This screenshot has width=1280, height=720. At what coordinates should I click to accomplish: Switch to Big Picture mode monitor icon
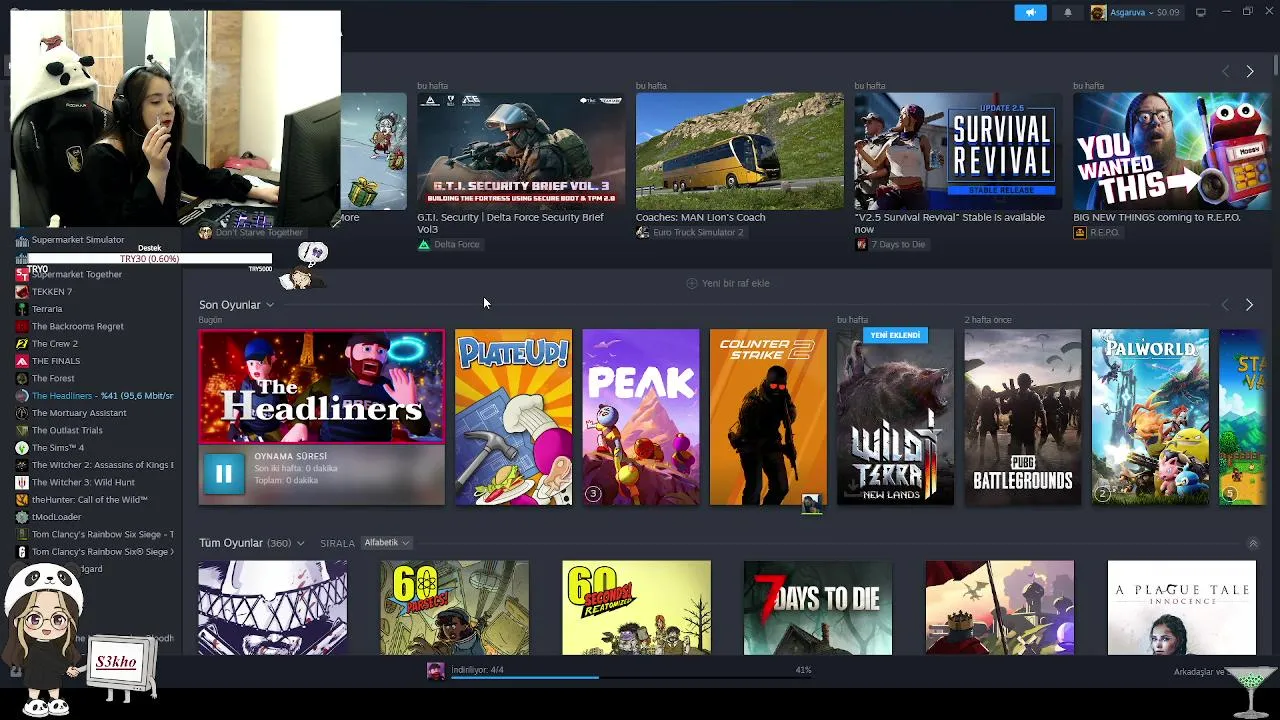1201,12
